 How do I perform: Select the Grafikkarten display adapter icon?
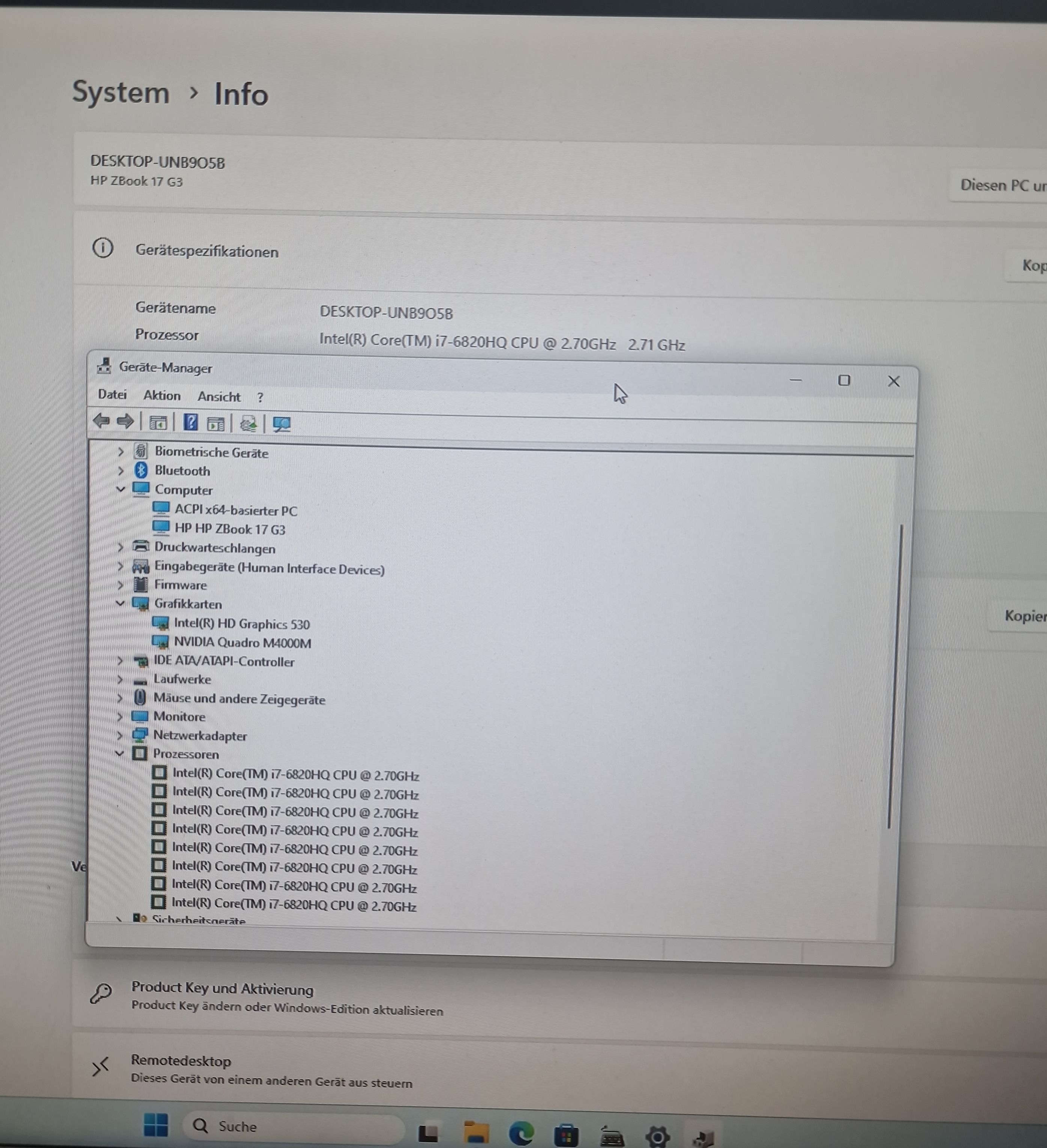pyautogui.click(x=140, y=603)
